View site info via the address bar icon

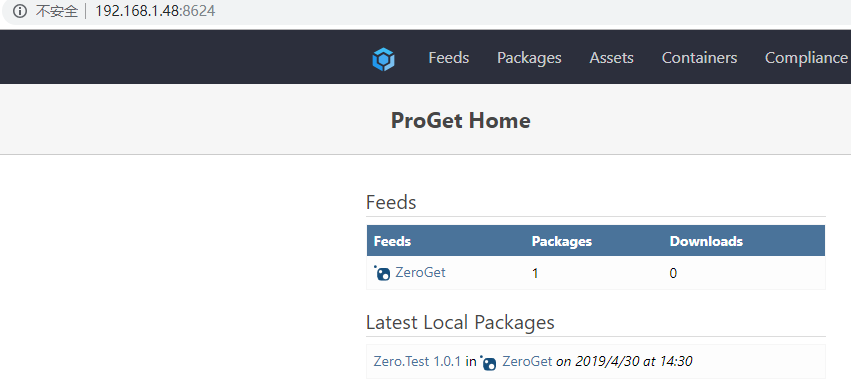[20, 11]
